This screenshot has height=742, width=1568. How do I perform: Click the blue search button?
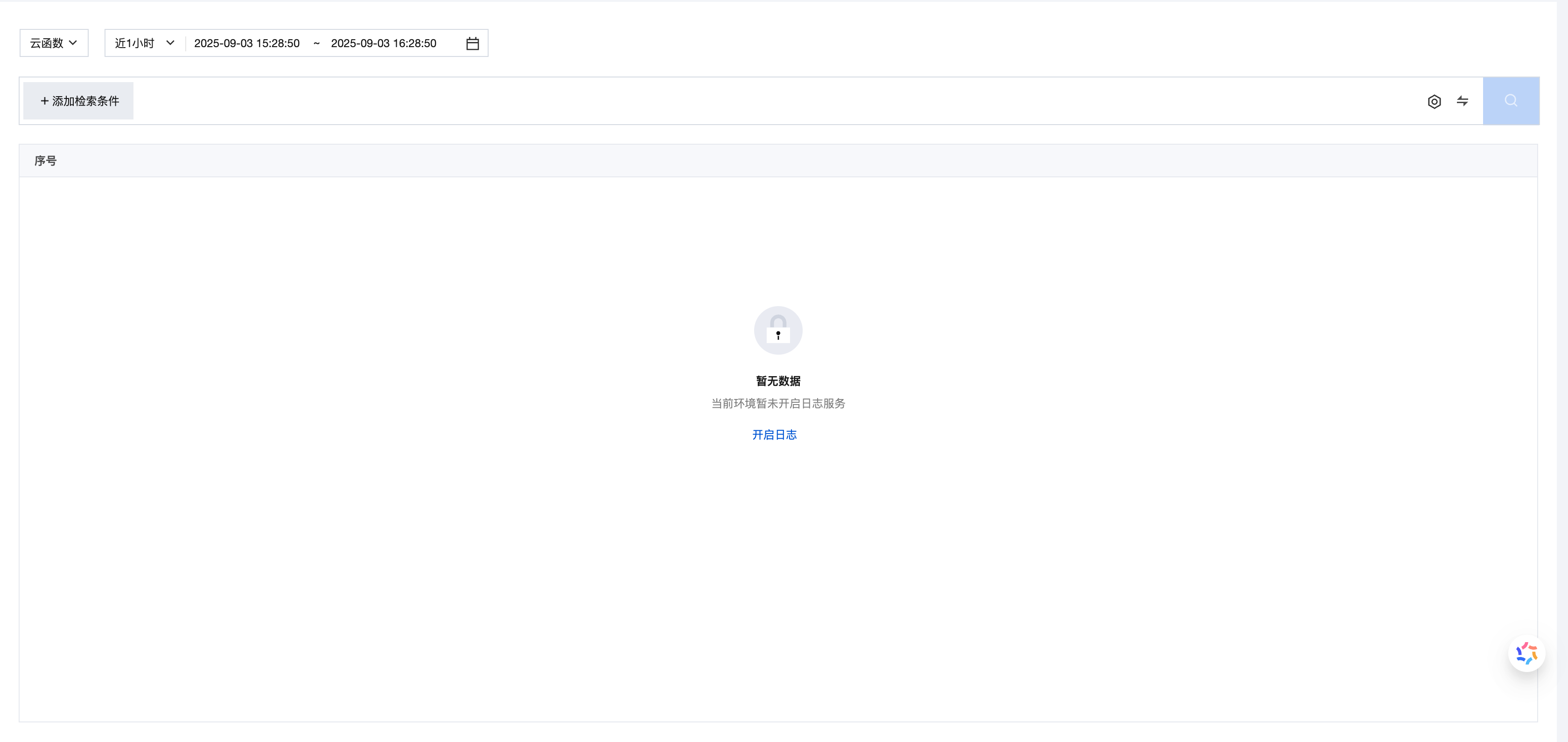(1511, 101)
